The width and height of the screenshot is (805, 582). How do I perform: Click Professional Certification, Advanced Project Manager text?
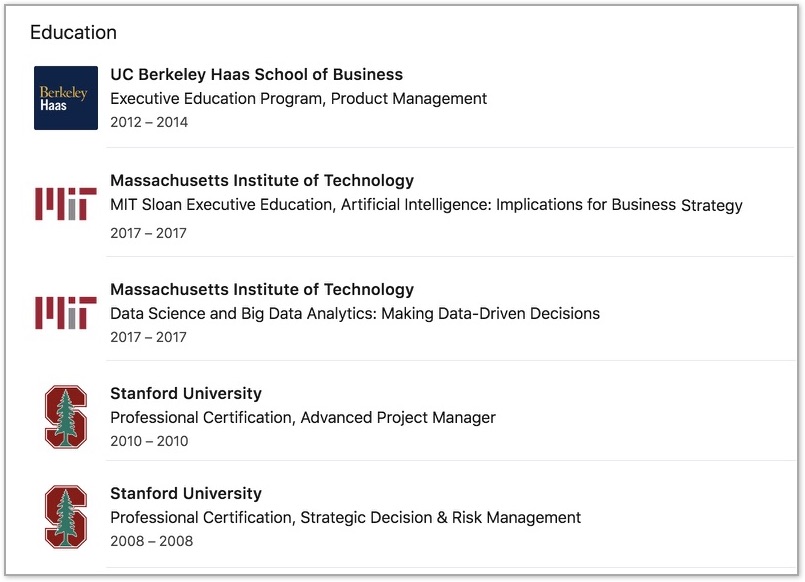pos(303,418)
